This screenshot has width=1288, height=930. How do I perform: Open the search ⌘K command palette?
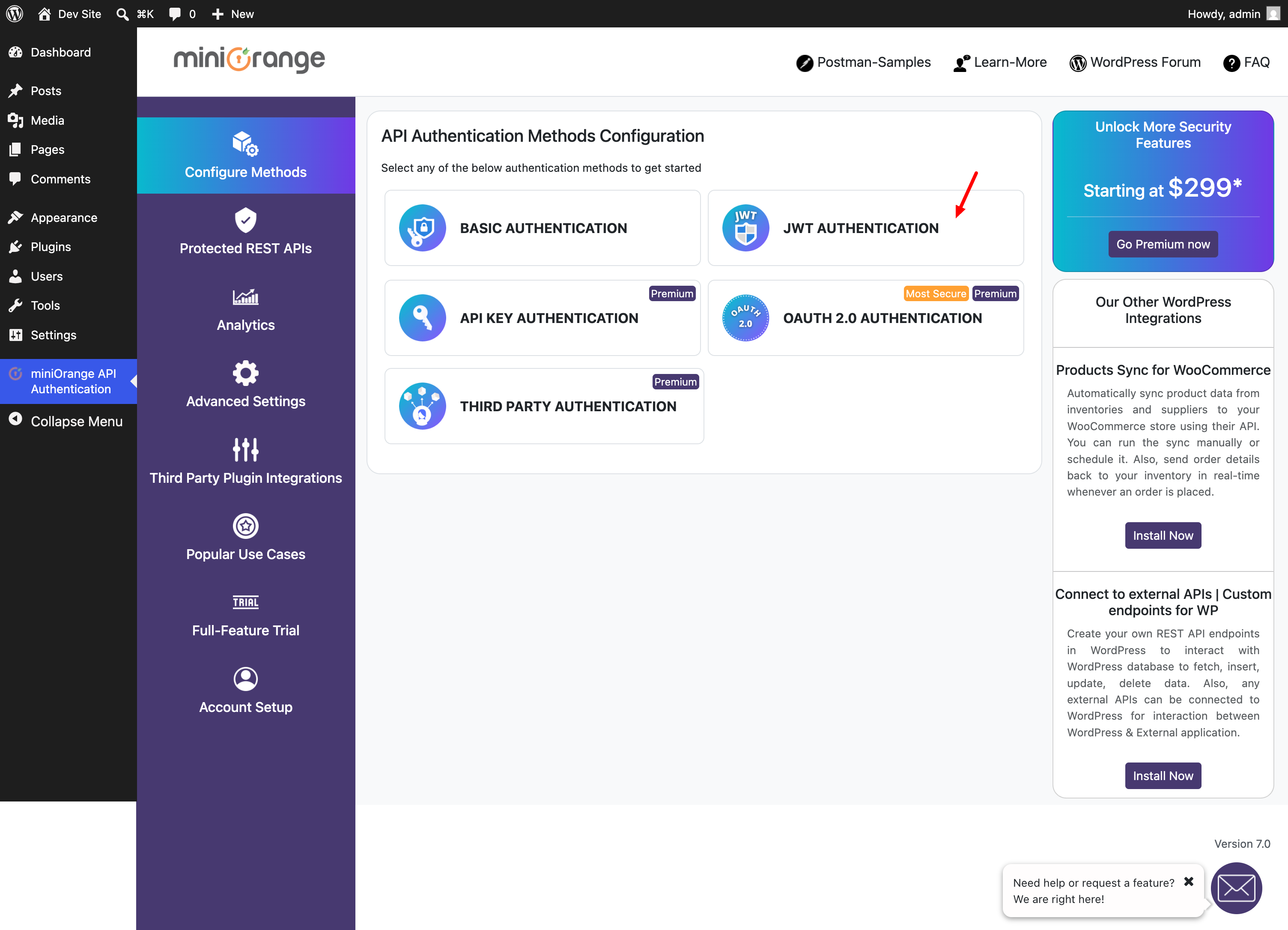135,14
